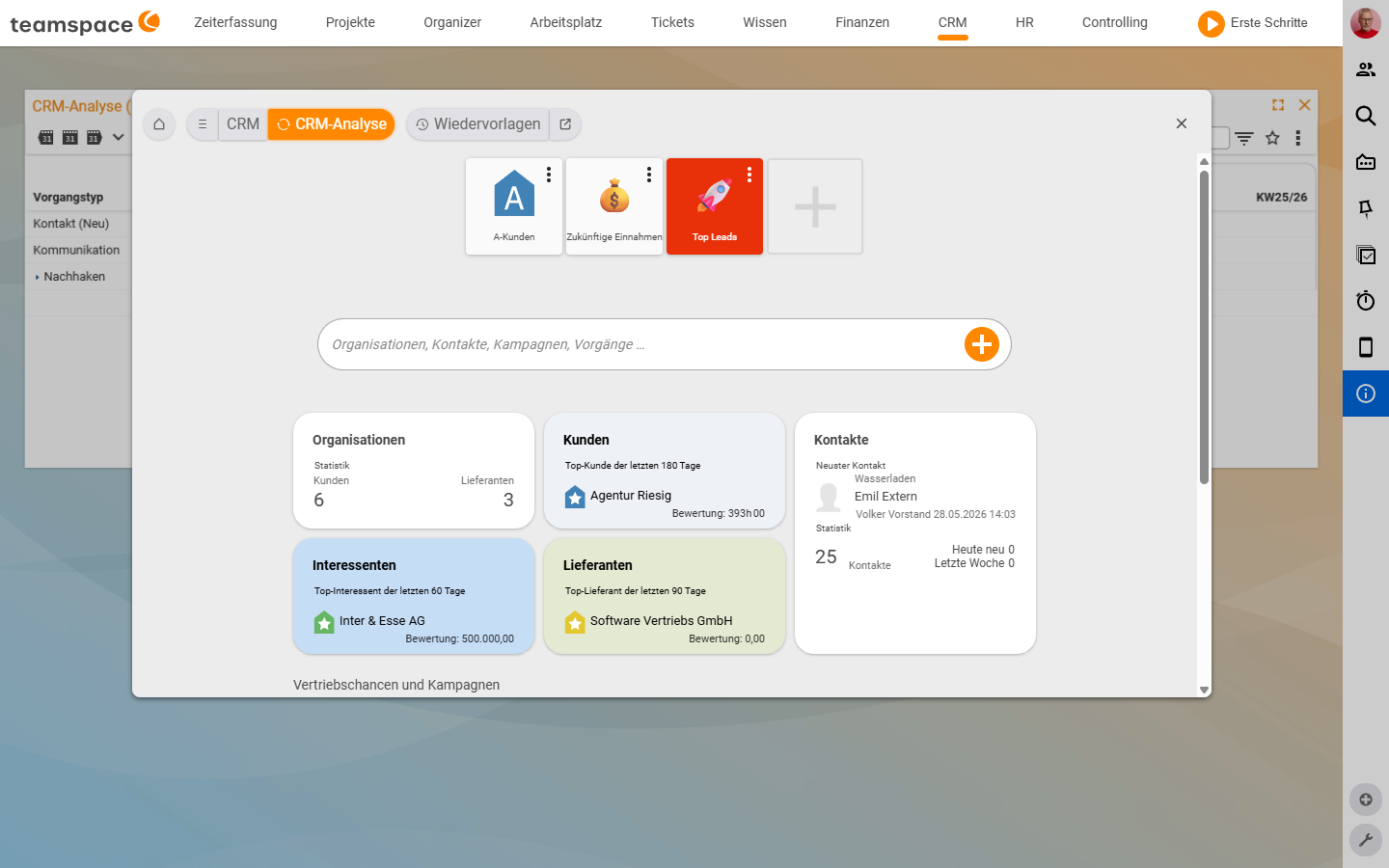Open the stopwatch icon in right sidebar
This screenshot has width=1389, height=868.
click(1366, 301)
